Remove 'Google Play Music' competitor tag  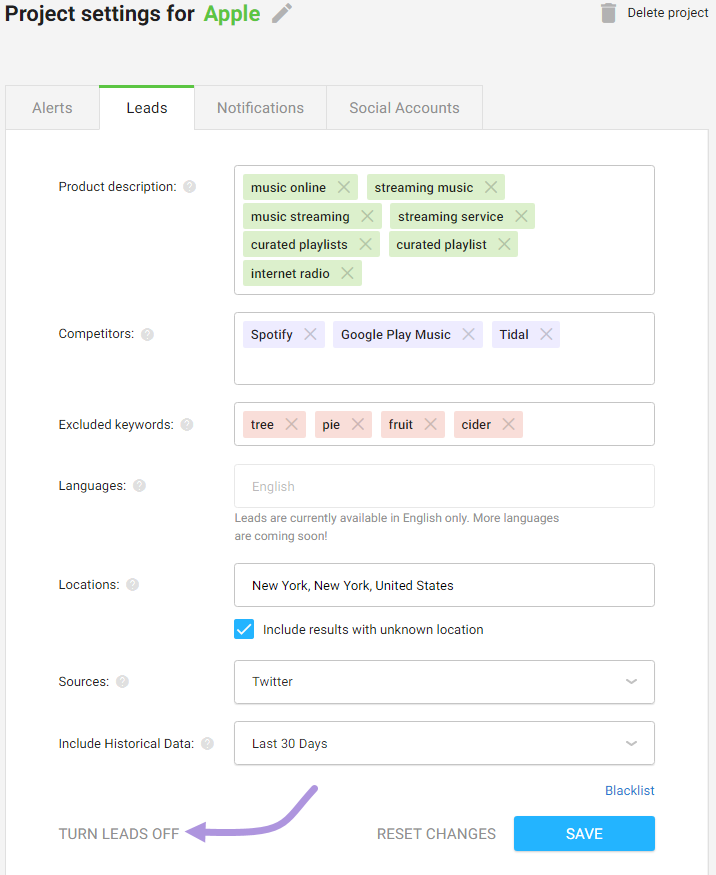click(x=468, y=334)
